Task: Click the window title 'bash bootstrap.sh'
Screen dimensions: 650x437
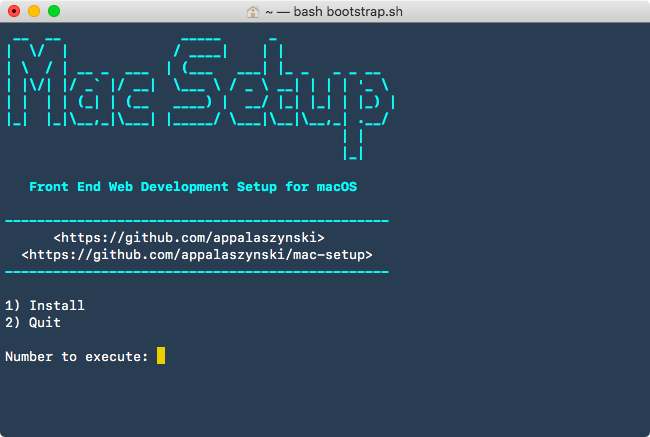Action: coord(348,12)
